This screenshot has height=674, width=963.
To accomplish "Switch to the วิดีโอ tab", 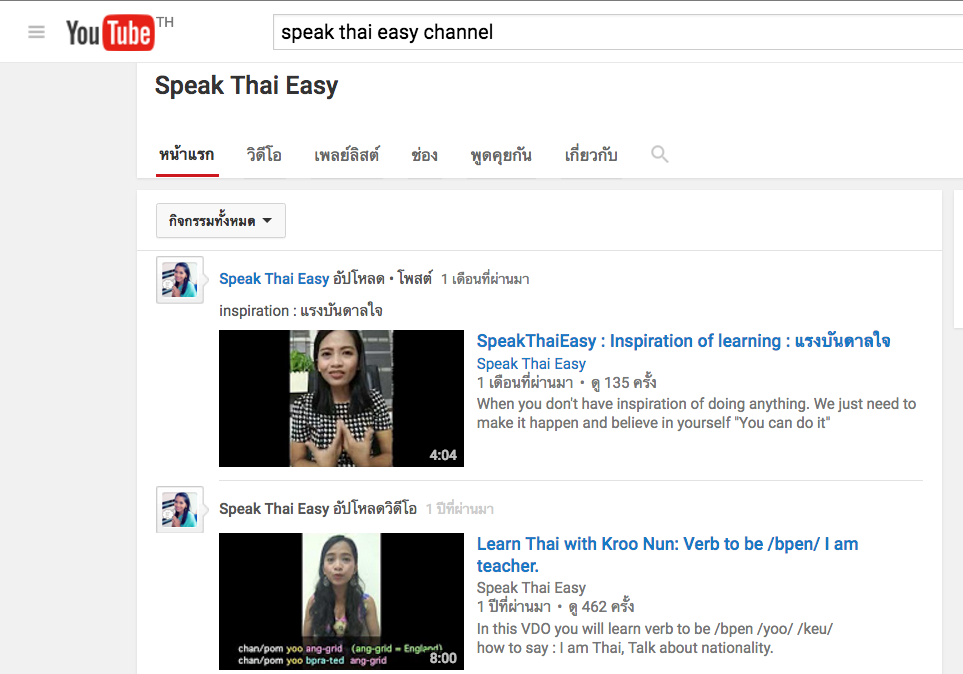I will click(x=264, y=155).
